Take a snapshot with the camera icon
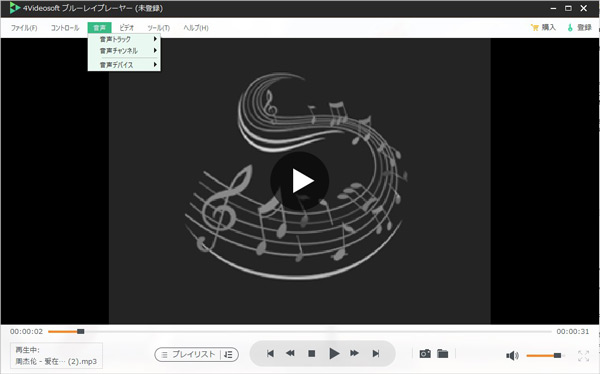This screenshot has height=374, width=600. point(425,353)
